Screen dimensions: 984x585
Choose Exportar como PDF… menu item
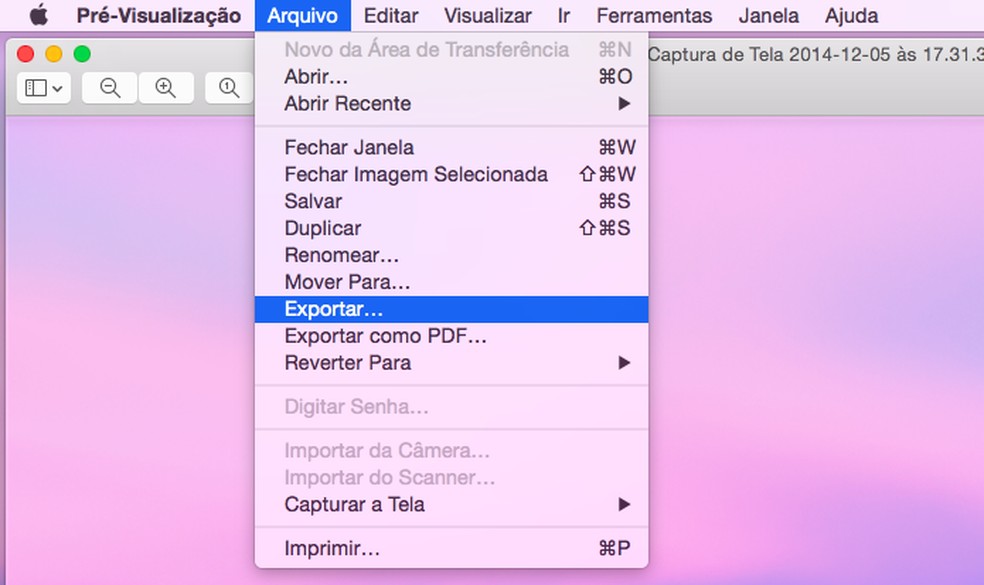pos(386,336)
